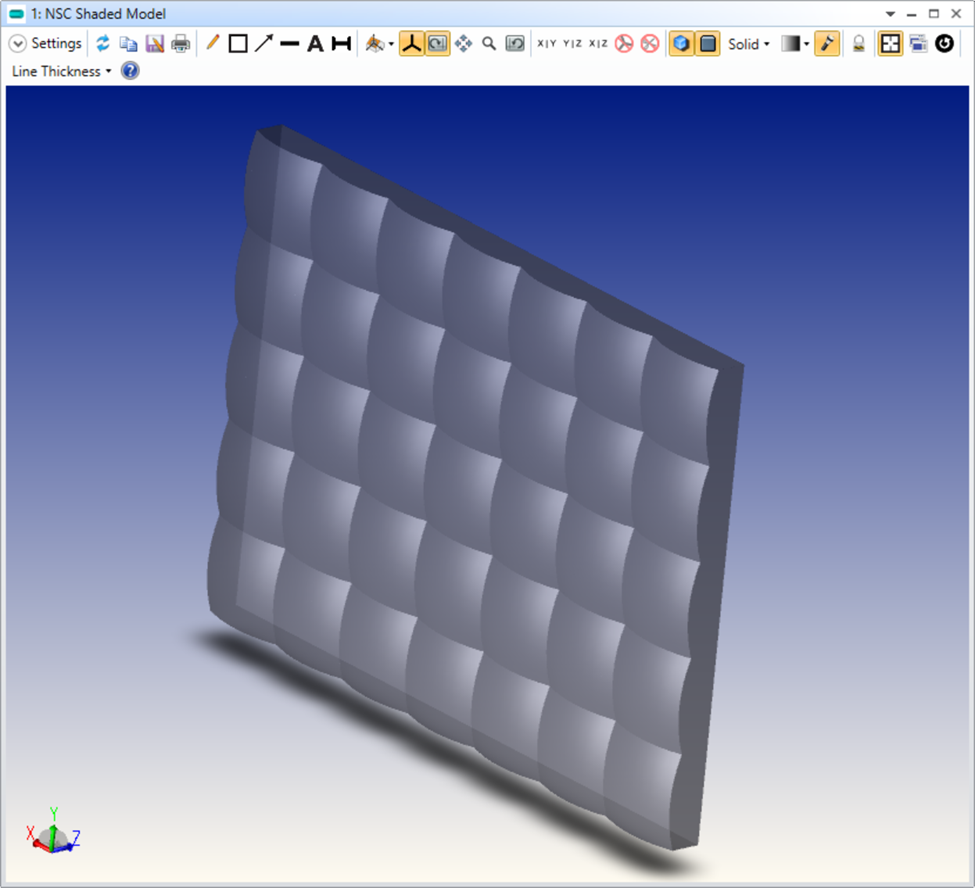Switch to the X|Y view

(x=552, y=43)
